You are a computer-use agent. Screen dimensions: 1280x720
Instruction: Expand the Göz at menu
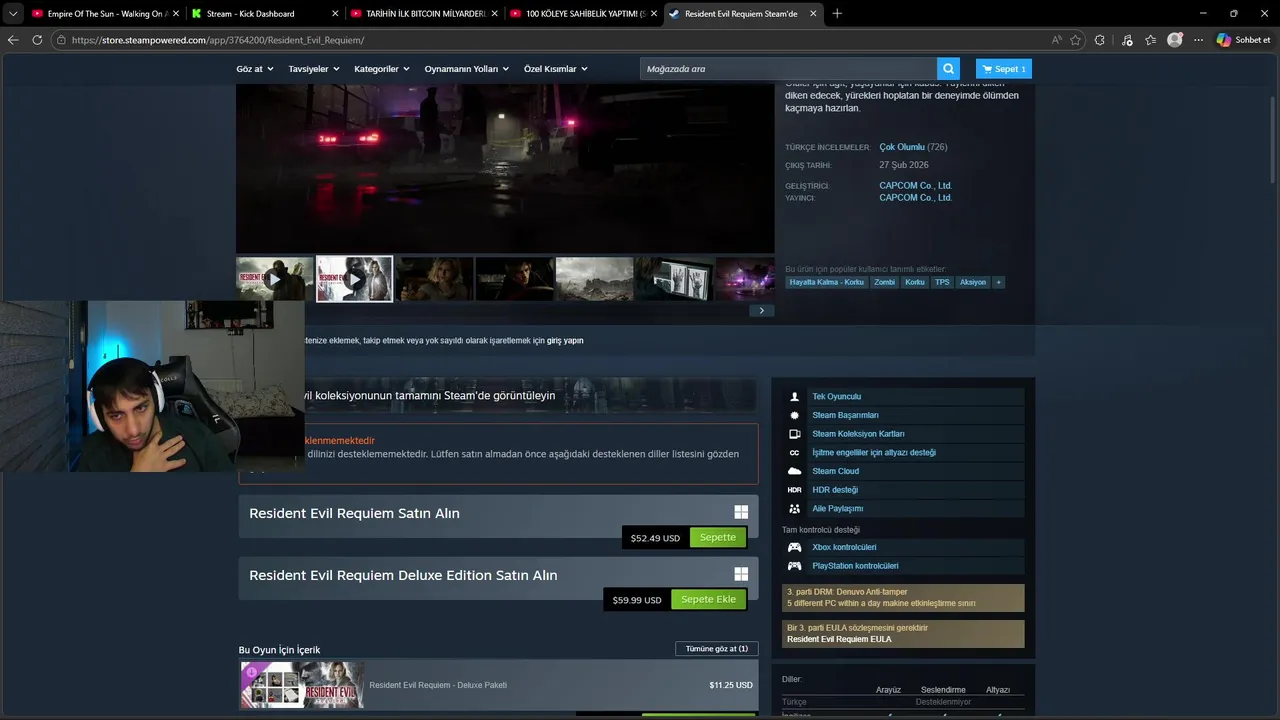(x=255, y=69)
